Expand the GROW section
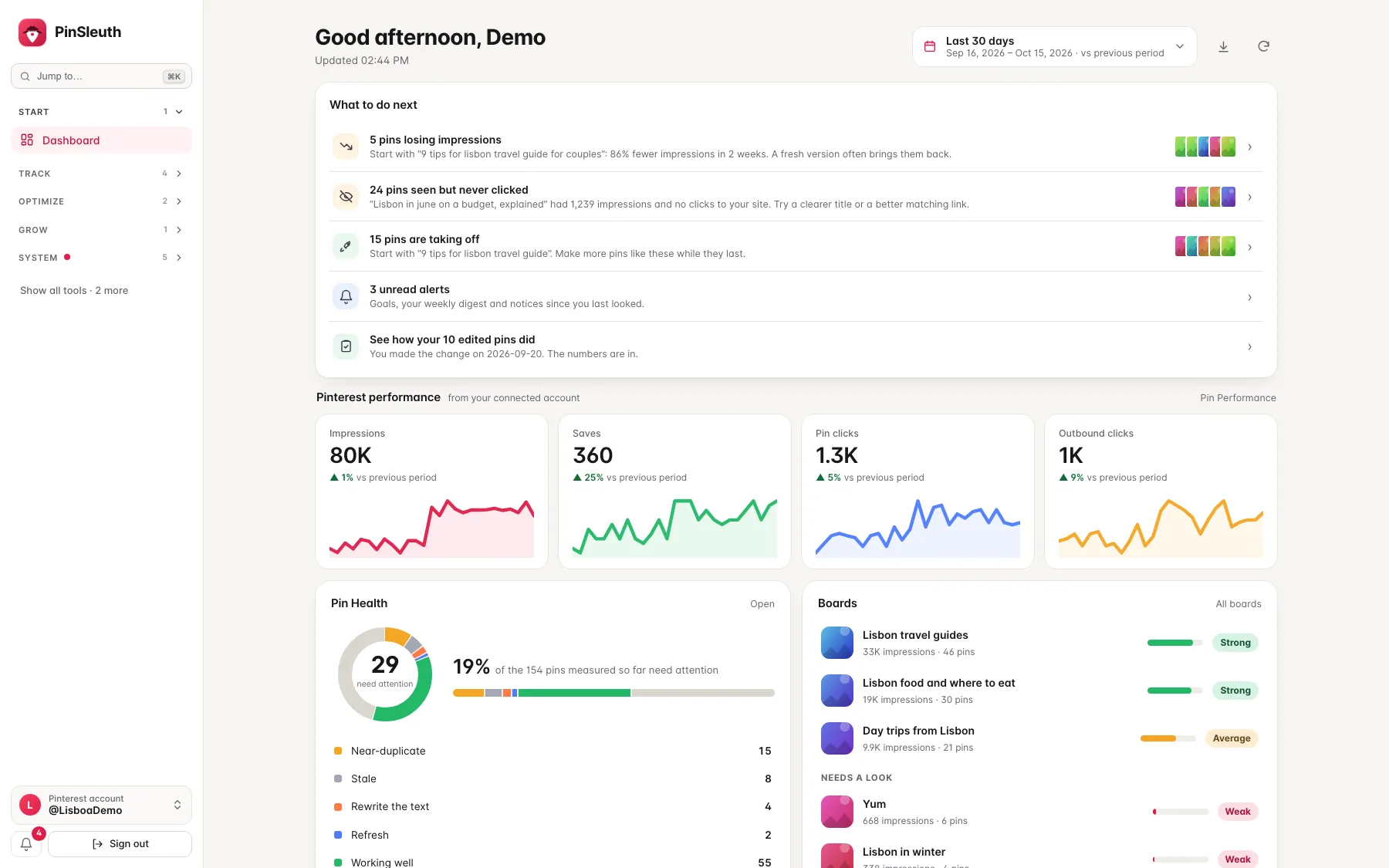Viewport: 1389px width, 868px height. [x=101, y=230]
